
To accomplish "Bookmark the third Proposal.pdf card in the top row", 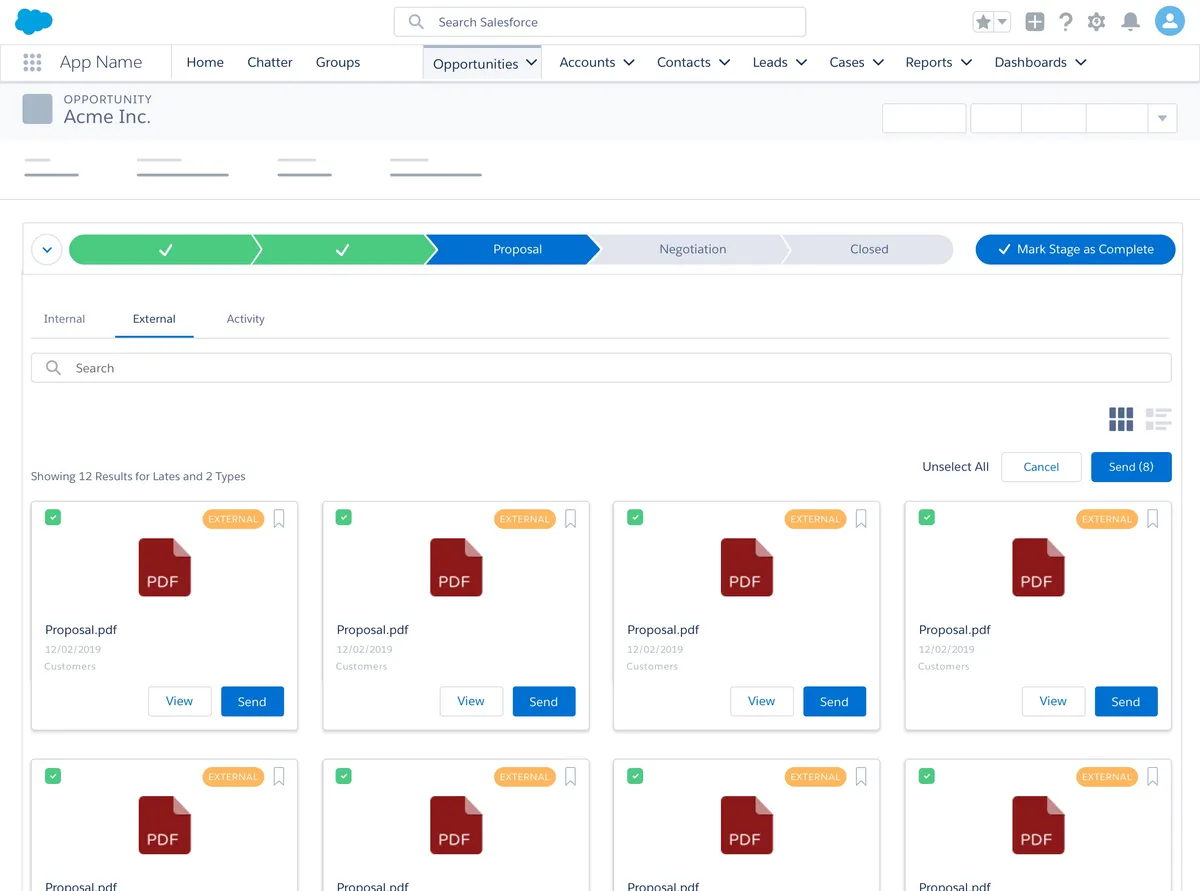I will click(x=861, y=518).
